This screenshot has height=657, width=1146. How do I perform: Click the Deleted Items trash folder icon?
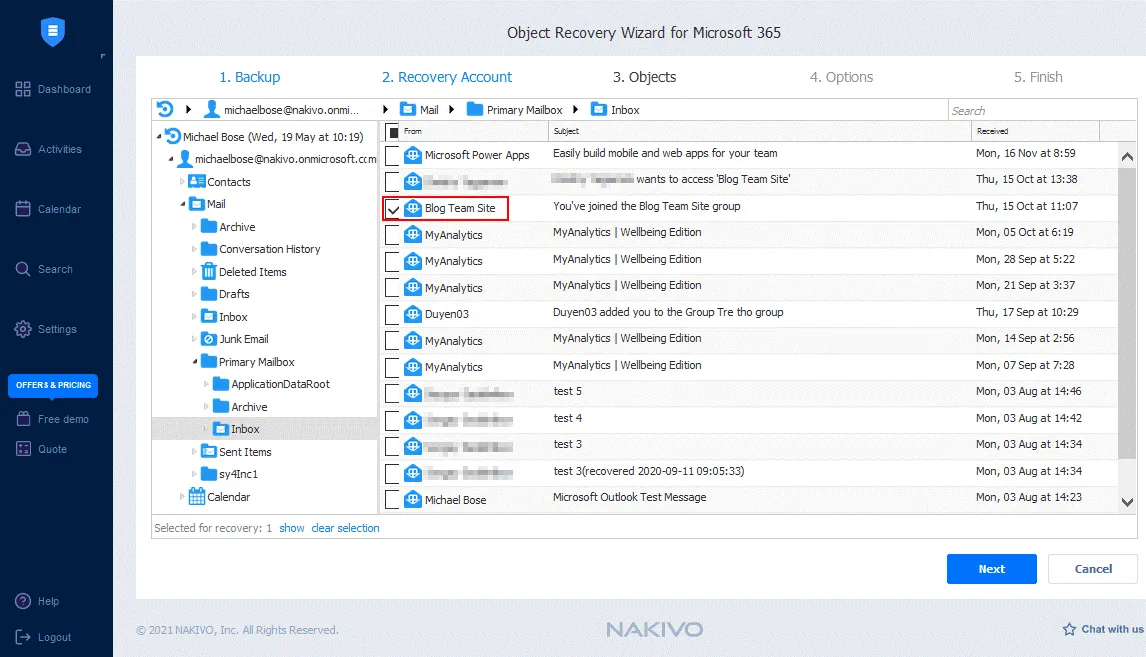(209, 272)
